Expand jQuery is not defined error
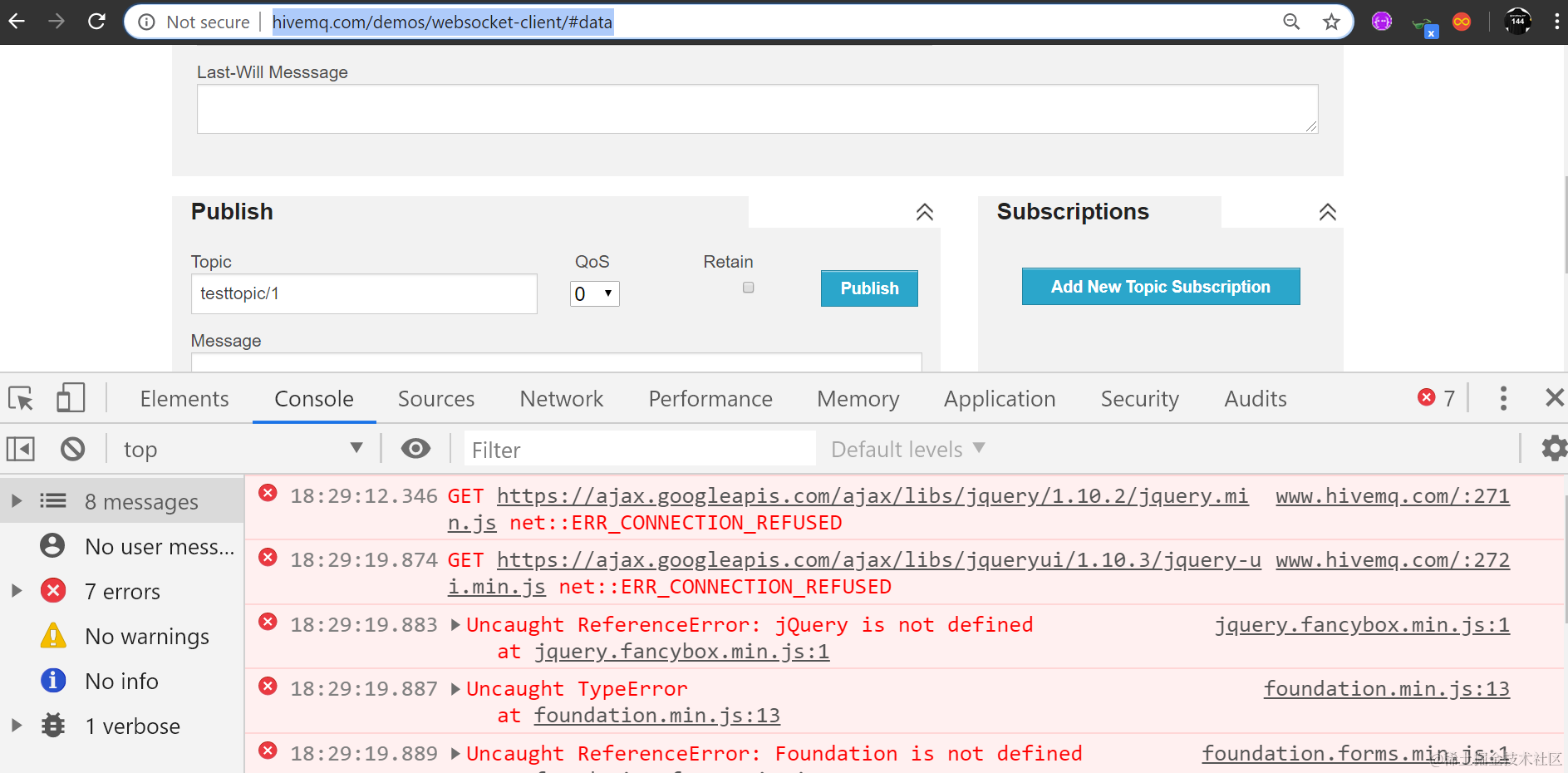The image size is (1568, 773). [455, 625]
